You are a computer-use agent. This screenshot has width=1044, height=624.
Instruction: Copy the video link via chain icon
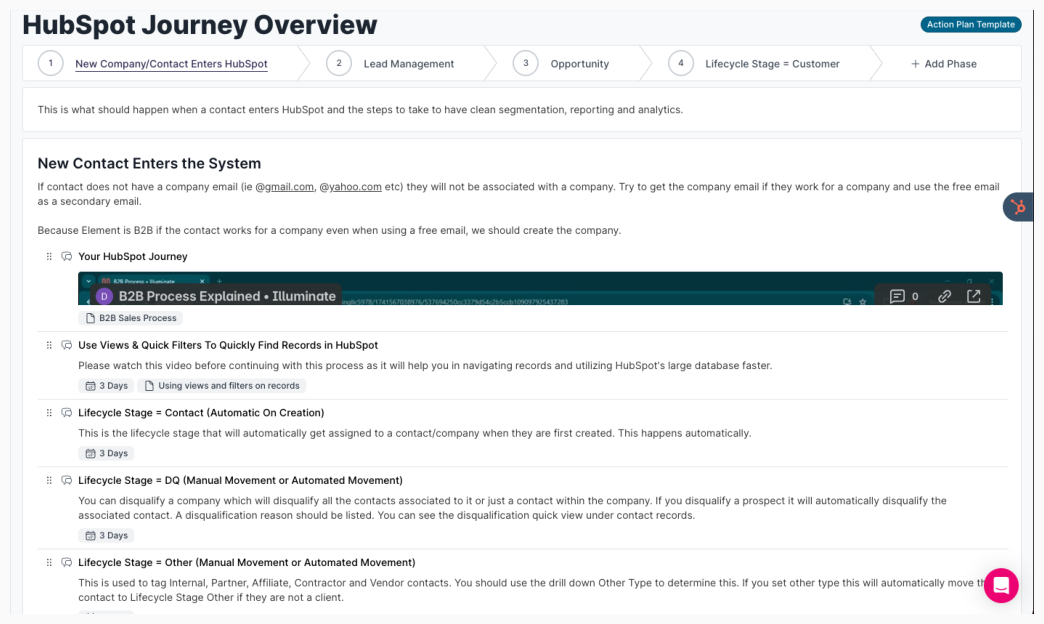pos(944,296)
